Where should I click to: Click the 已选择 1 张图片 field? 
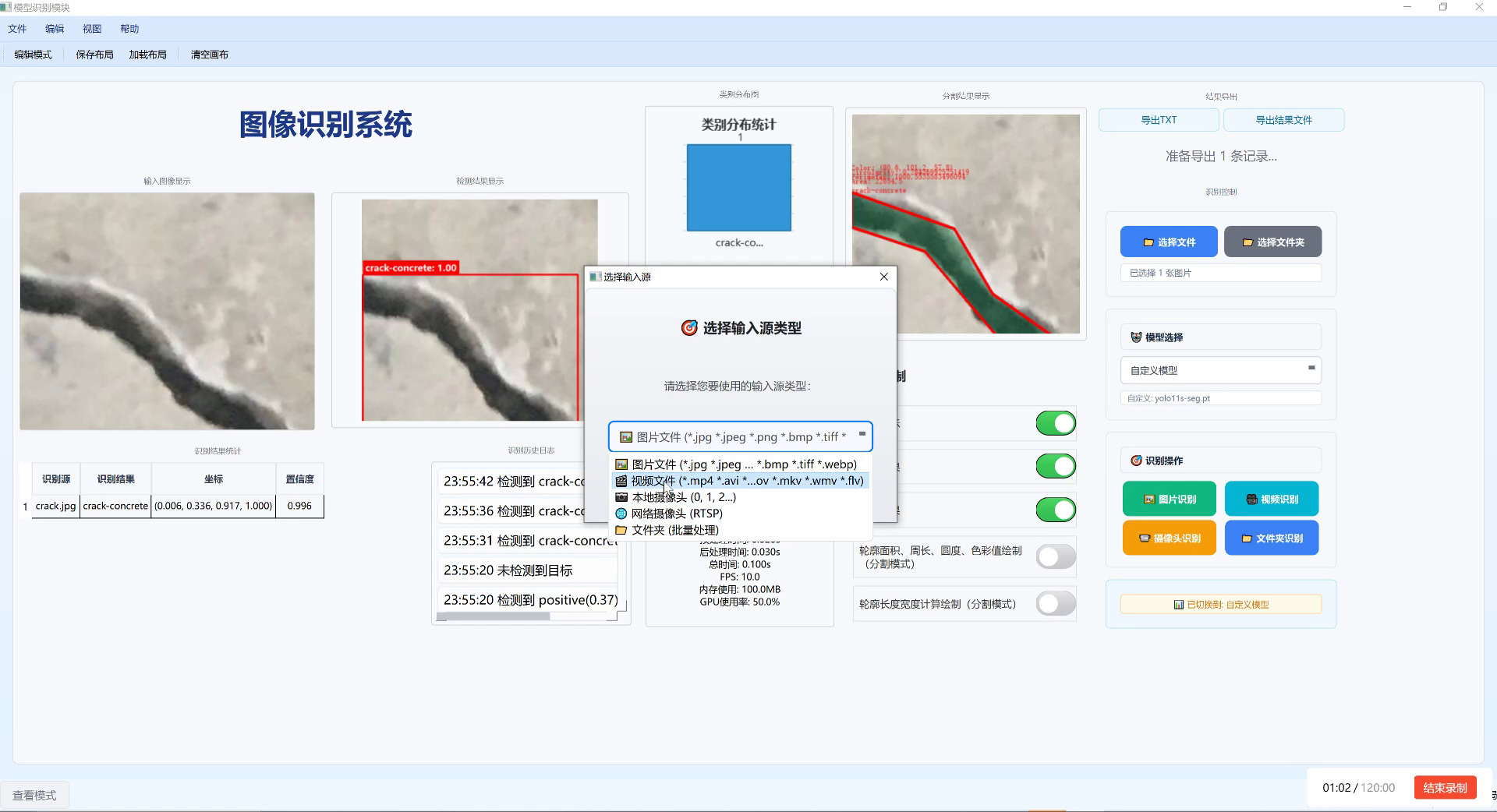click(1221, 273)
